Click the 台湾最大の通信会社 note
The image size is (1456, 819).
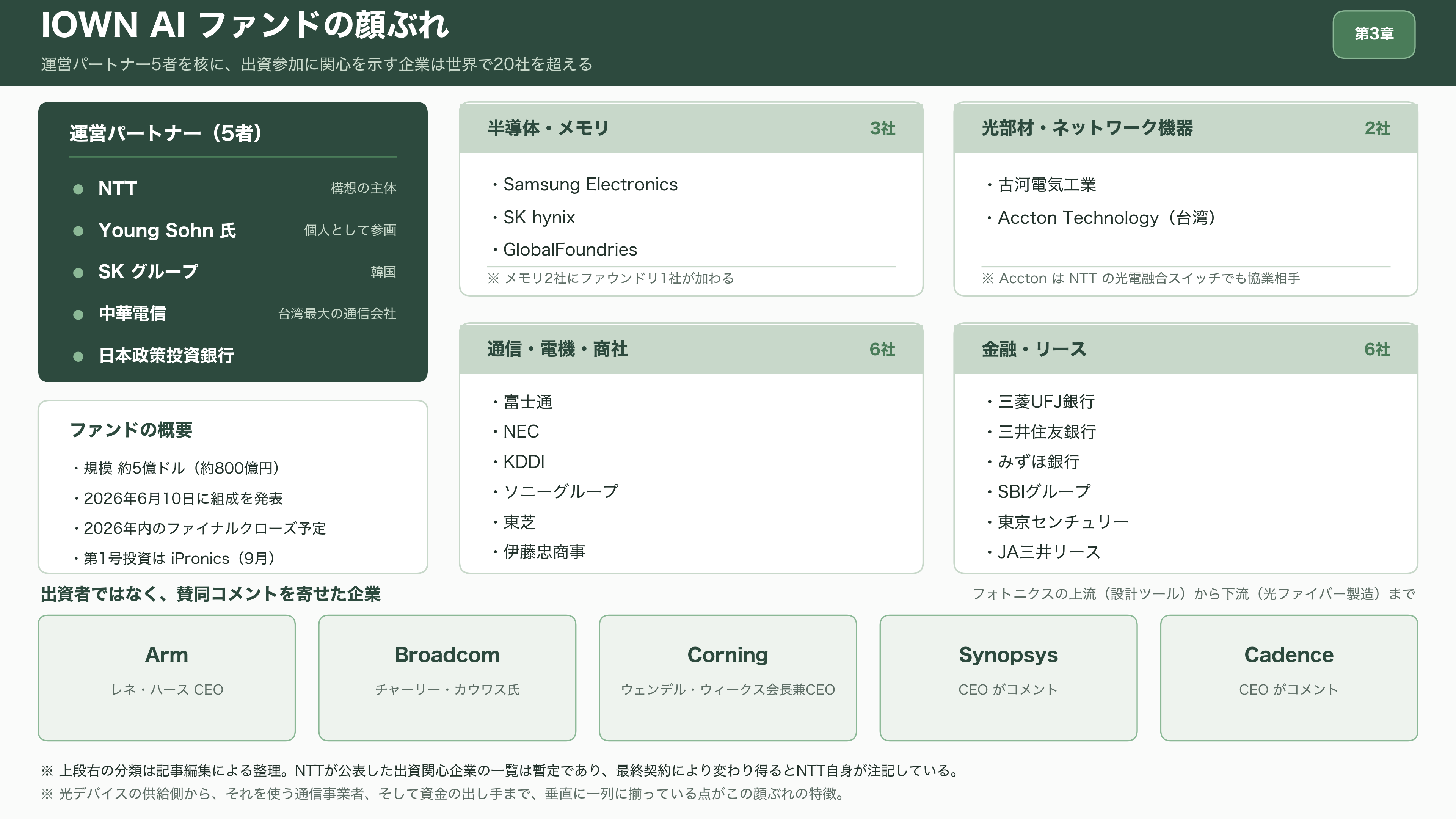click(x=337, y=314)
